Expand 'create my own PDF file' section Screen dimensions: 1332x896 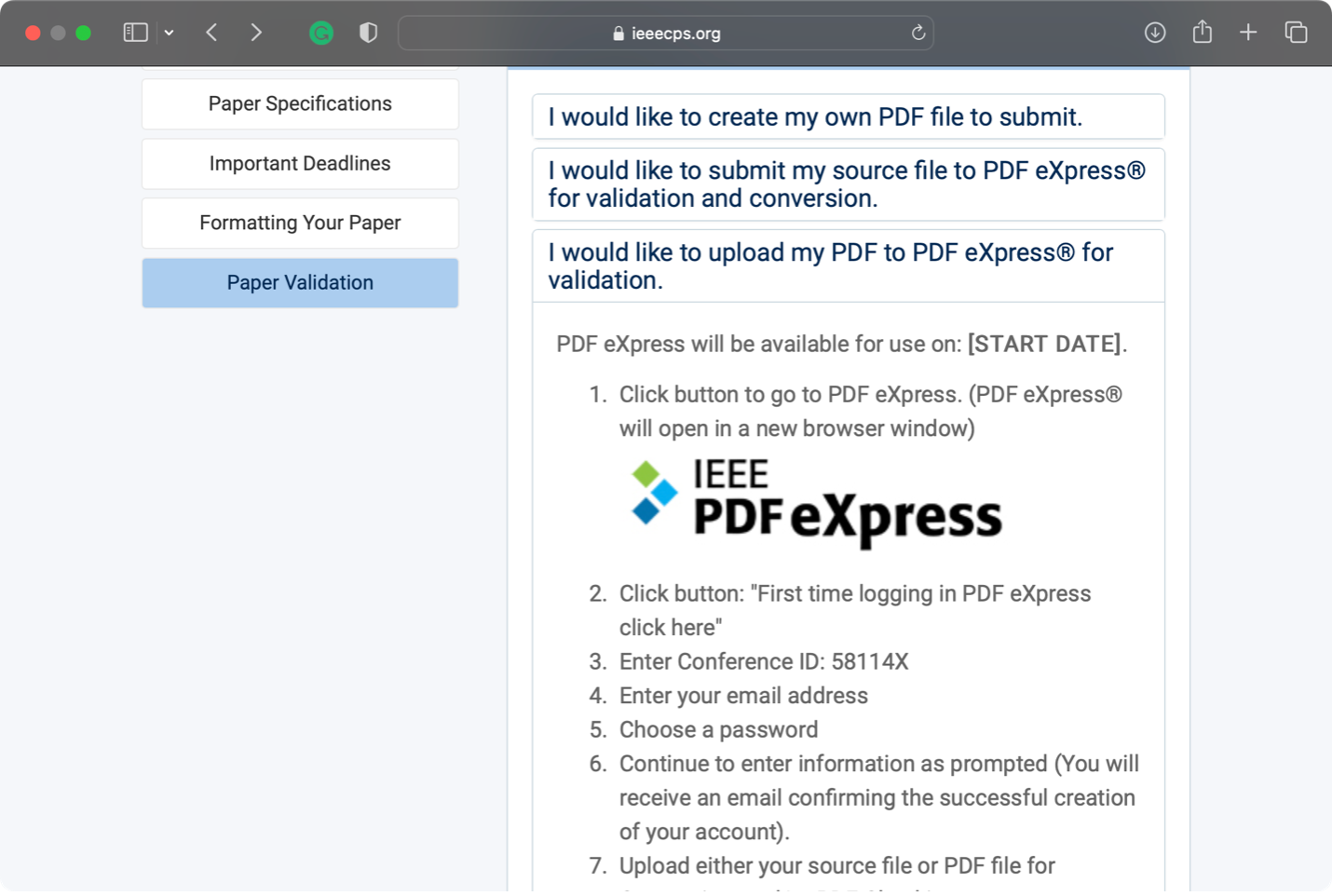coord(849,116)
